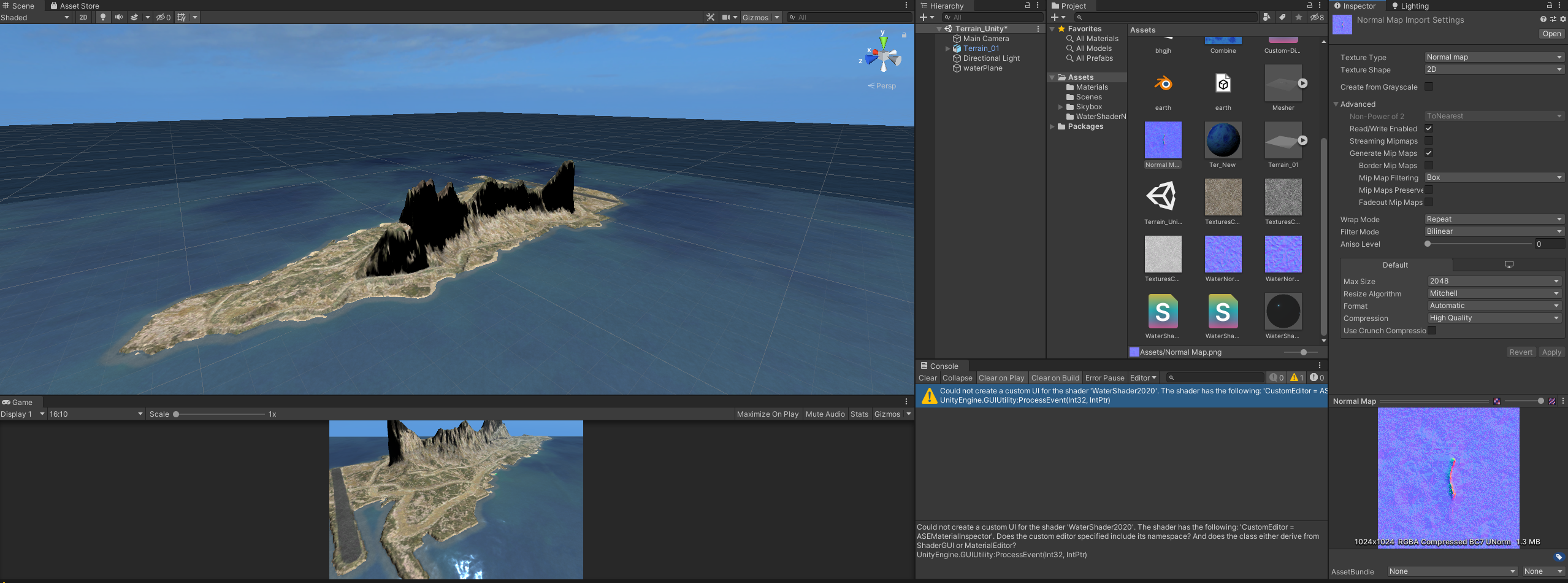Viewport: 1568px width, 583px height.
Task: Open Texture Type Normal map dropdown
Action: pyautogui.click(x=1494, y=57)
